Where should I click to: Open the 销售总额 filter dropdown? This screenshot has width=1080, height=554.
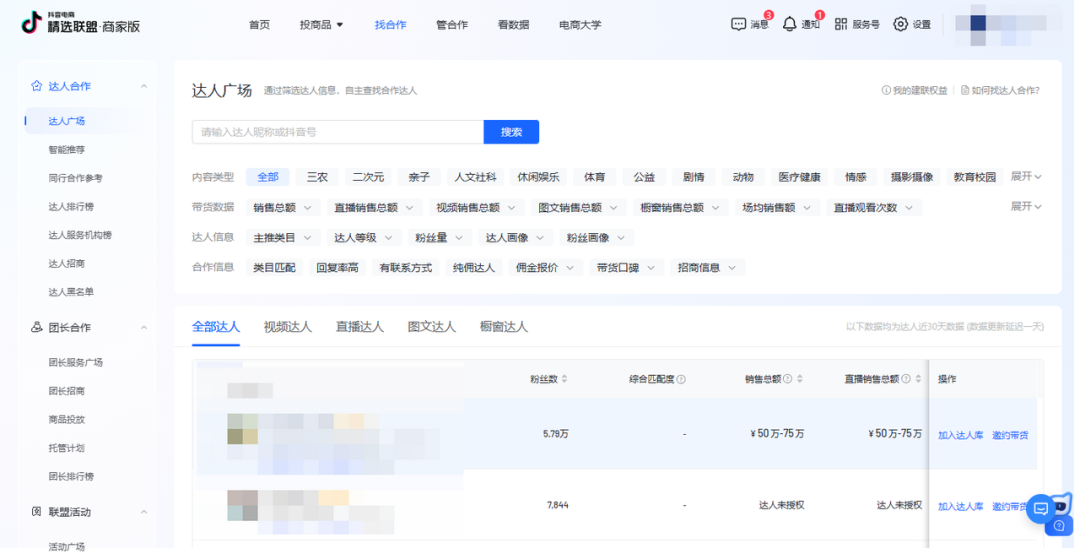(283, 207)
